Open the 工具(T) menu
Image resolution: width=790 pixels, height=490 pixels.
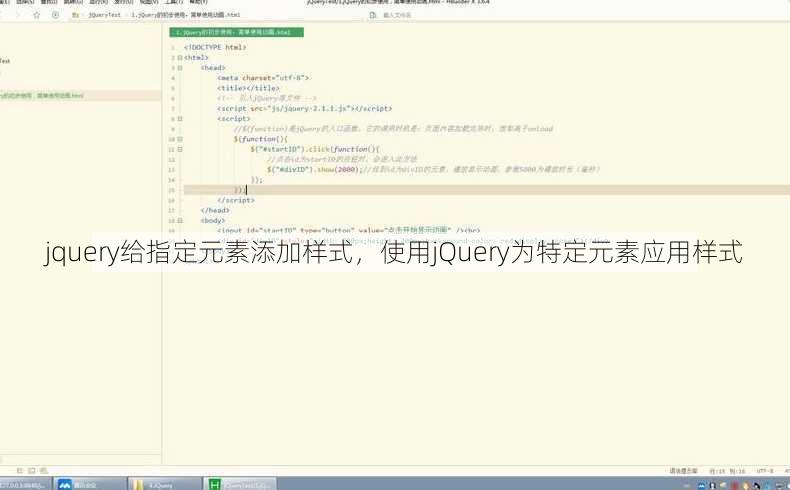[174, 2]
